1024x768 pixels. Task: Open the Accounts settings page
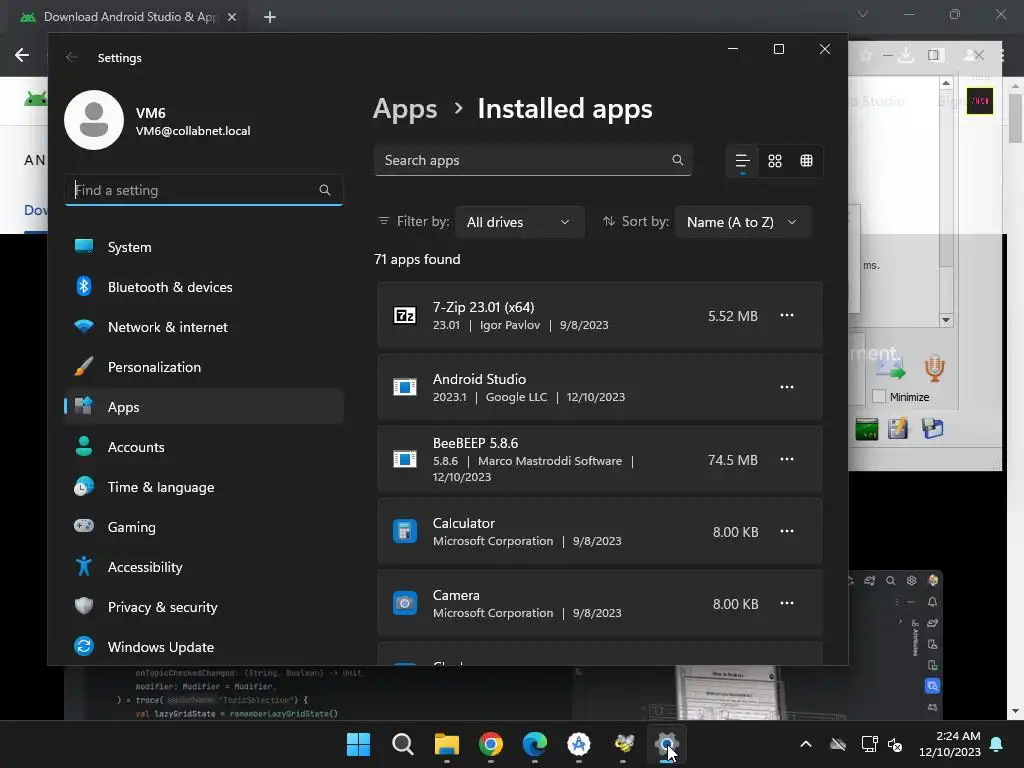(x=204, y=447)
